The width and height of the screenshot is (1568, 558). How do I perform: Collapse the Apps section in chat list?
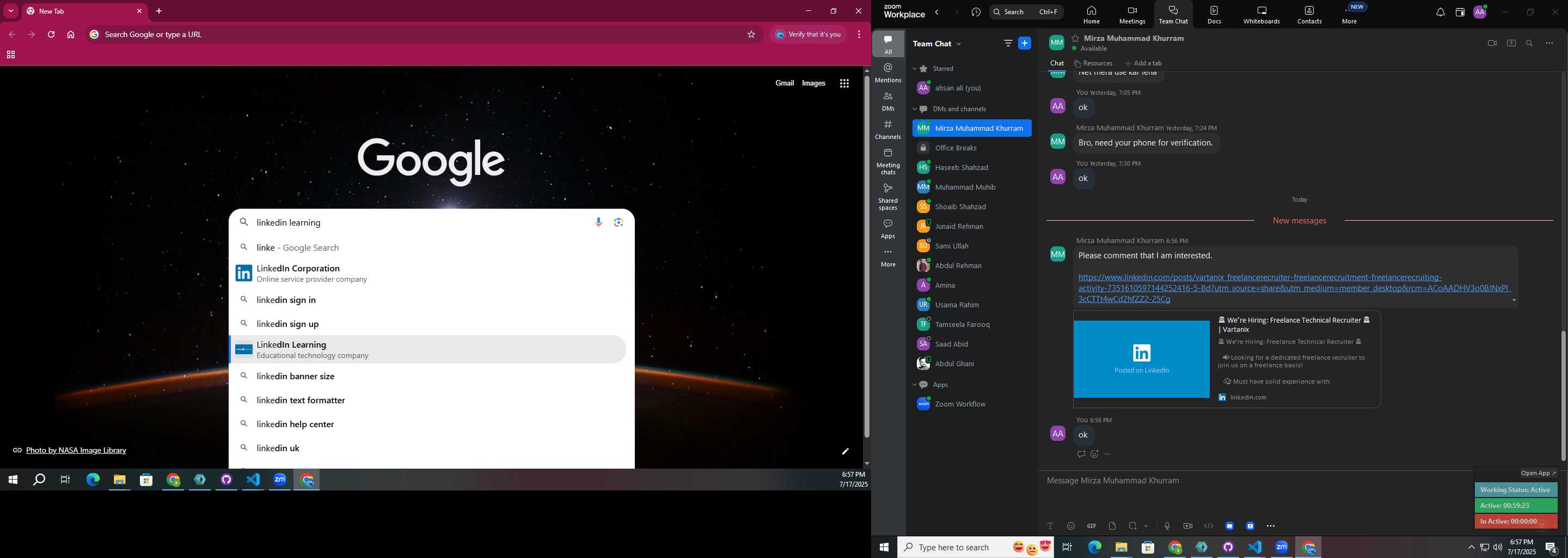(x=914, y=385)
